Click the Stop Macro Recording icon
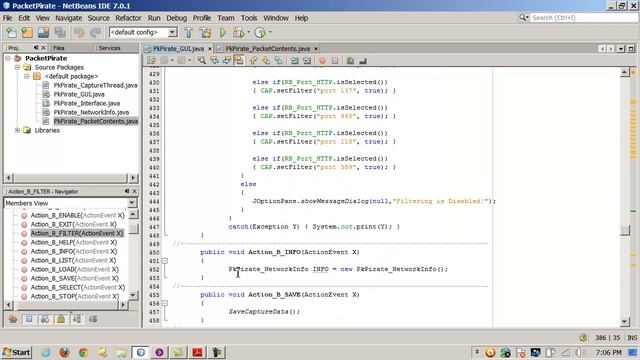Screen dimensions: 640x360 pyautogui.click(x=335, y=60)
